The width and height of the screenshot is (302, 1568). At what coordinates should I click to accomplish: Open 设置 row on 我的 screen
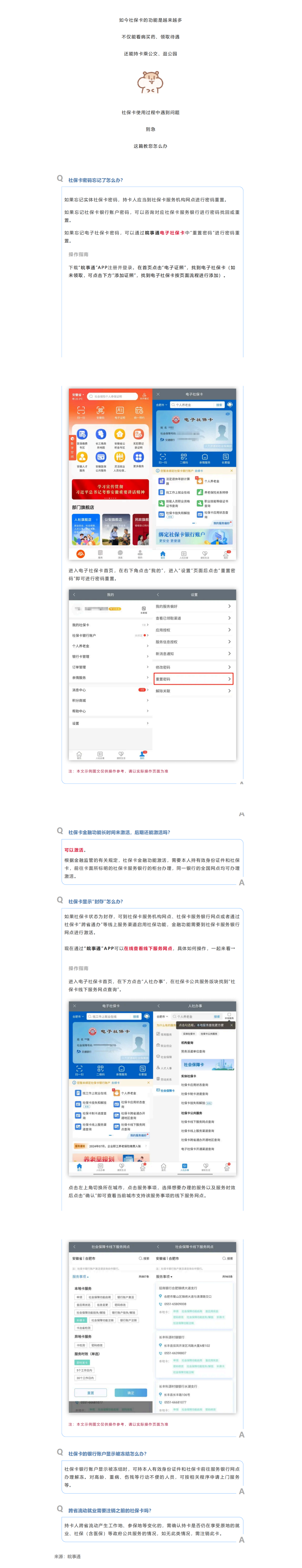[x=110, y=723]
